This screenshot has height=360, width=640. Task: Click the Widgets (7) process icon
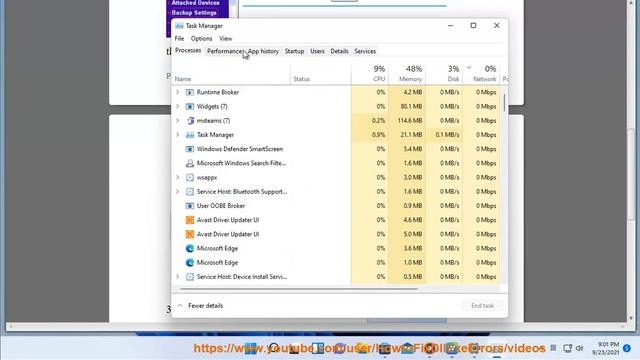tap(190, 107)
